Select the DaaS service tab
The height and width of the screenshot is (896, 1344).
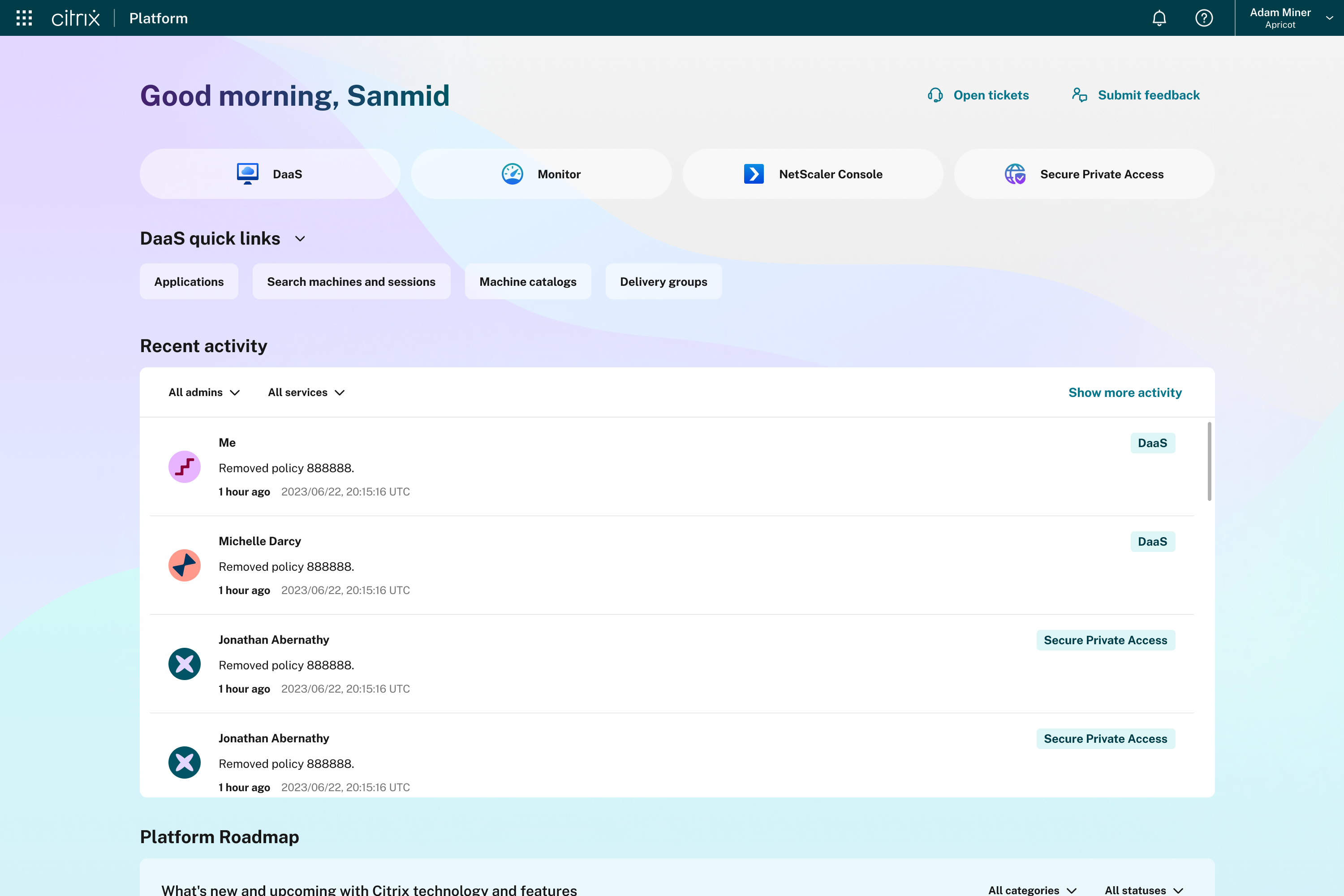point(270,174)
